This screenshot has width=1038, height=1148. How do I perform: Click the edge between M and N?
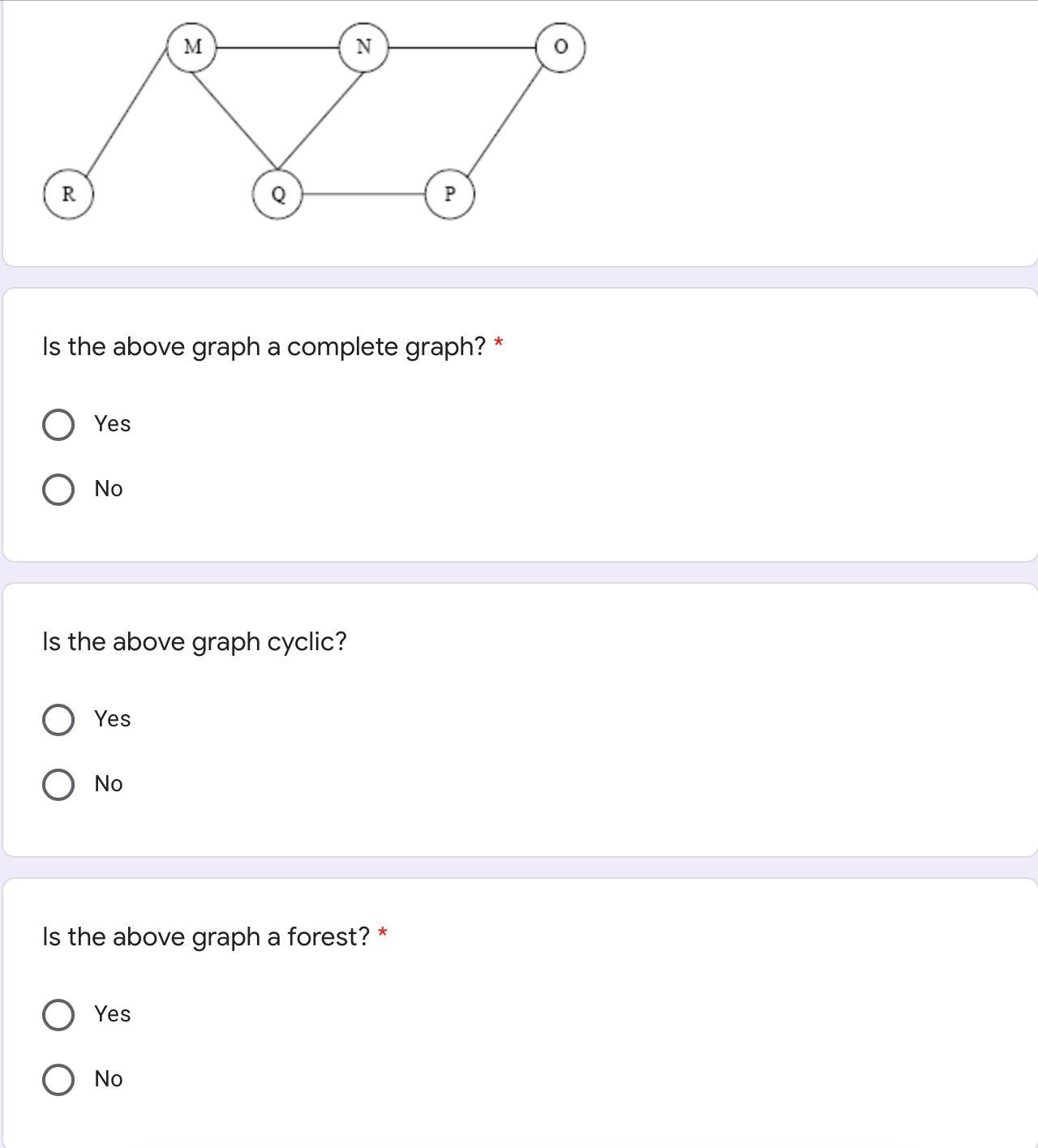click(x=278, y=47)
